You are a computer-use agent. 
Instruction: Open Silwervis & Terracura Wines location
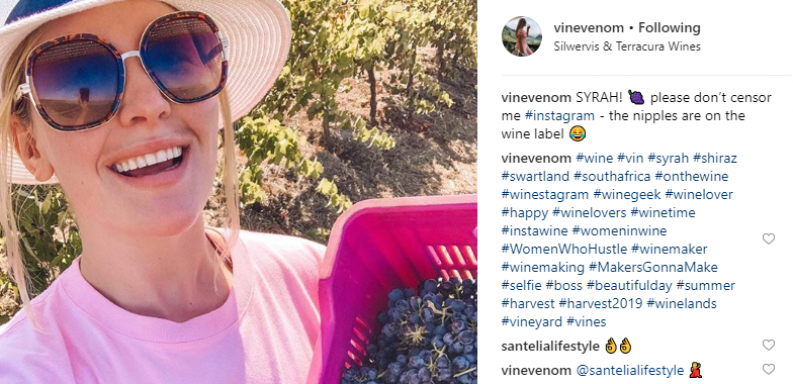click(x=627, y=47)
